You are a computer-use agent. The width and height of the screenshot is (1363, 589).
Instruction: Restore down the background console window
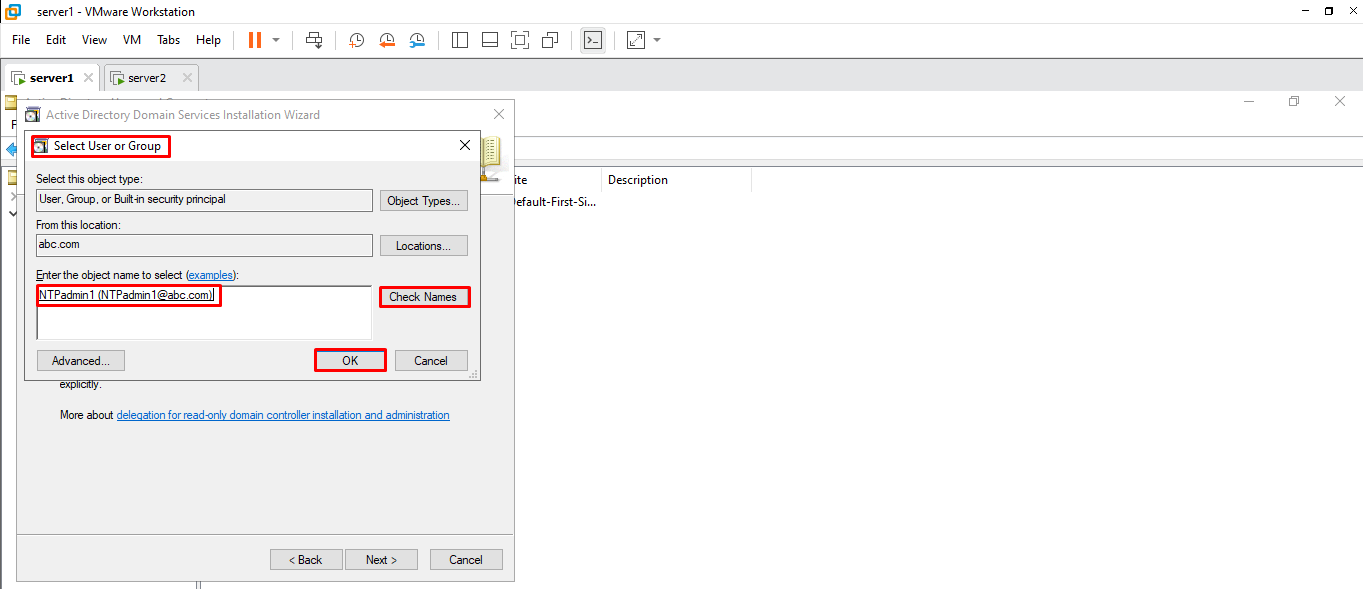[1294, 101]
